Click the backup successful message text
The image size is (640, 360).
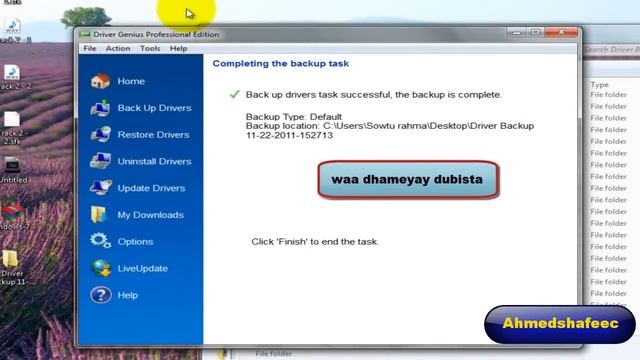coord(374,95)
